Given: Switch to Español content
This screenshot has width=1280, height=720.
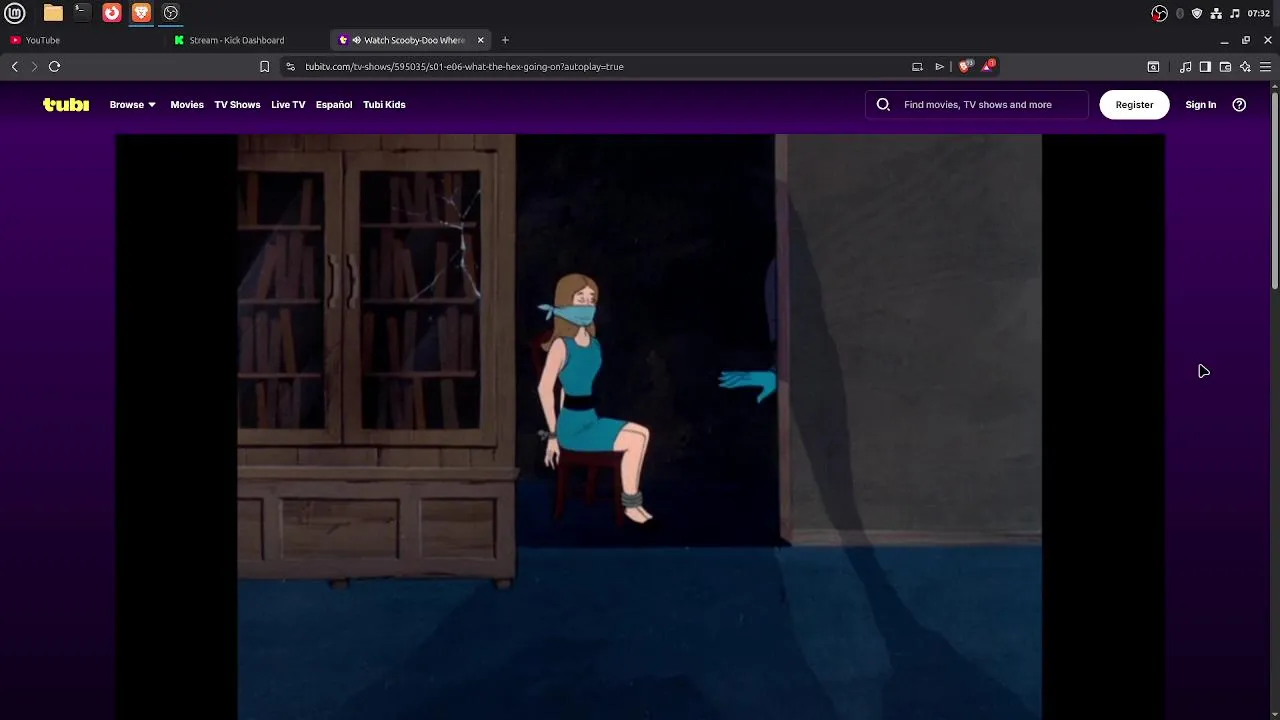Looking at the screenshot, I should click(x=334, y=104).
